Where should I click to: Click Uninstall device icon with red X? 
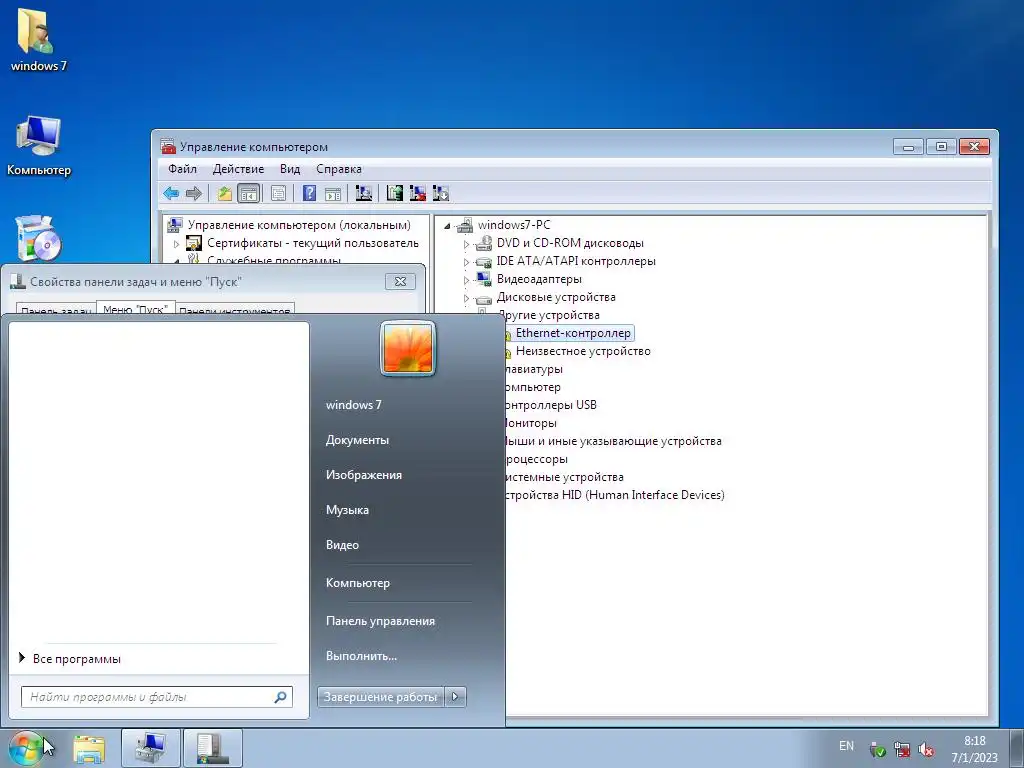(x=417, y=193)
